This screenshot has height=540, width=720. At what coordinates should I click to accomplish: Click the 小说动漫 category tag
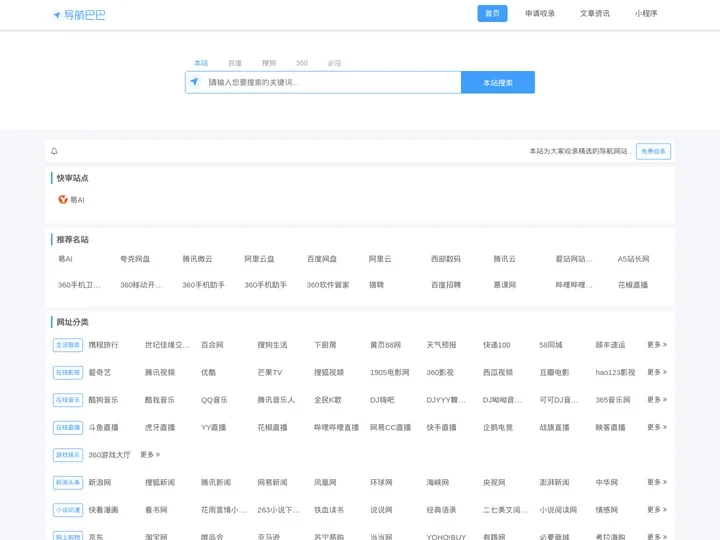[x=68, y=510]
